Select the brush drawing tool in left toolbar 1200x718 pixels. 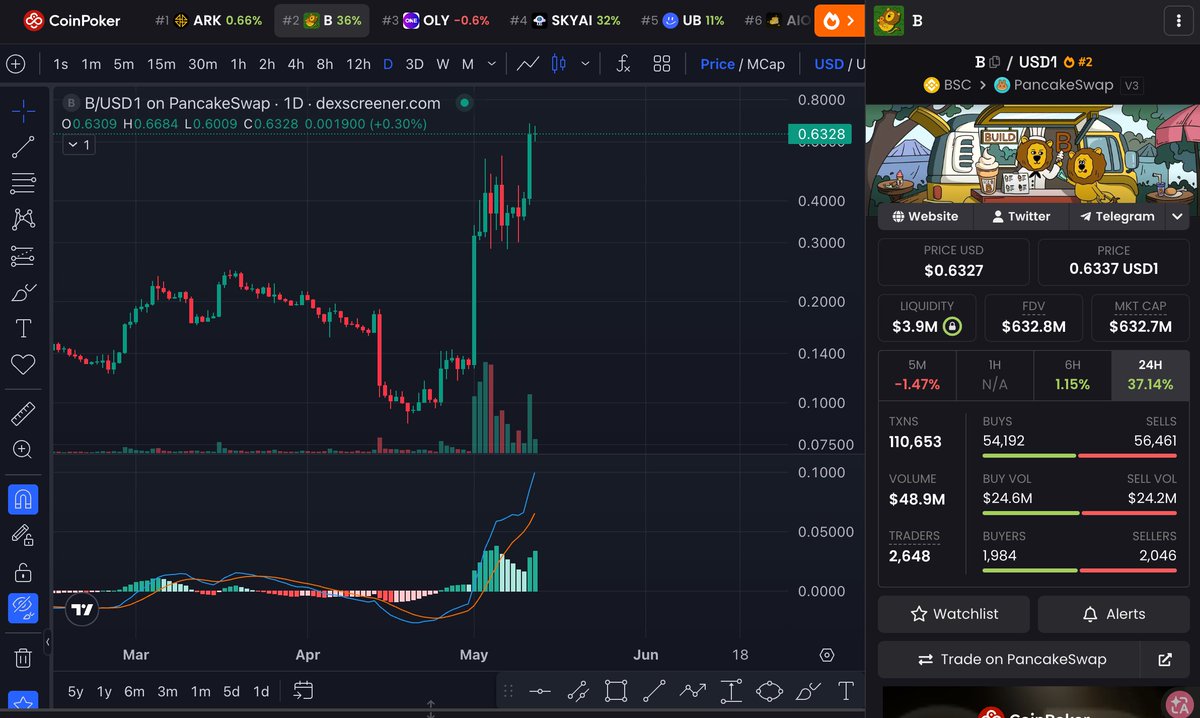coord(23,292)
